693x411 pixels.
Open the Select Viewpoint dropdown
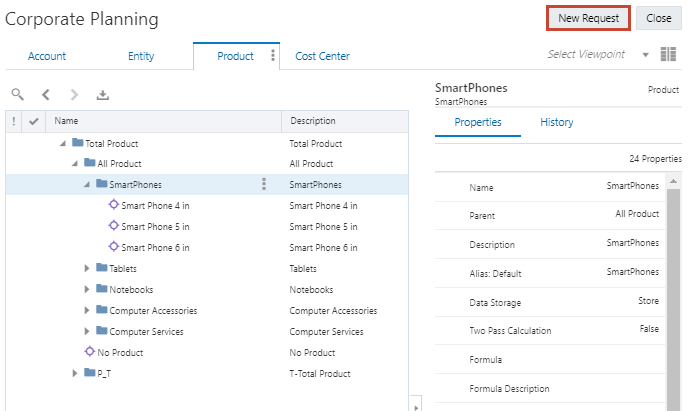[x=645, y=55]
